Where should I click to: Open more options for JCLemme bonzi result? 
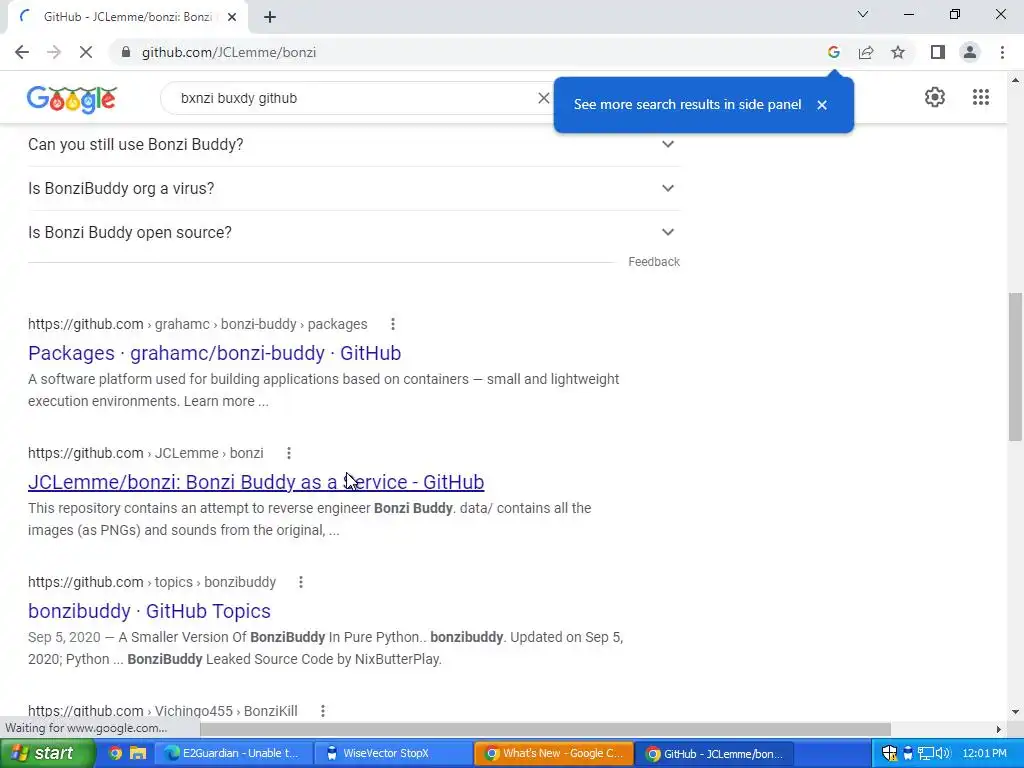tap(289, 453)
